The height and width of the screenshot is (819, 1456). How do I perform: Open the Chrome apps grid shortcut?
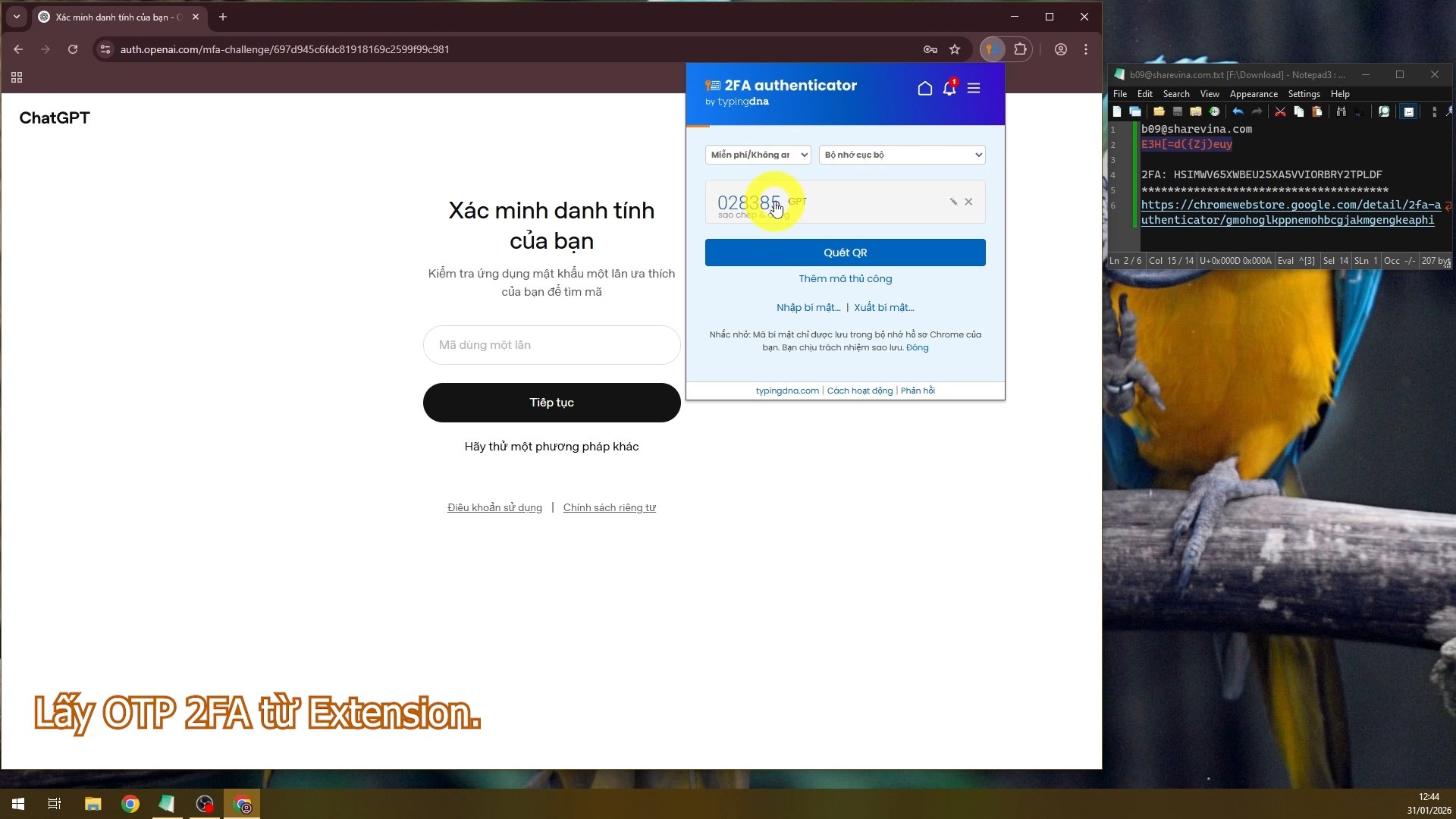click(17, 77)
